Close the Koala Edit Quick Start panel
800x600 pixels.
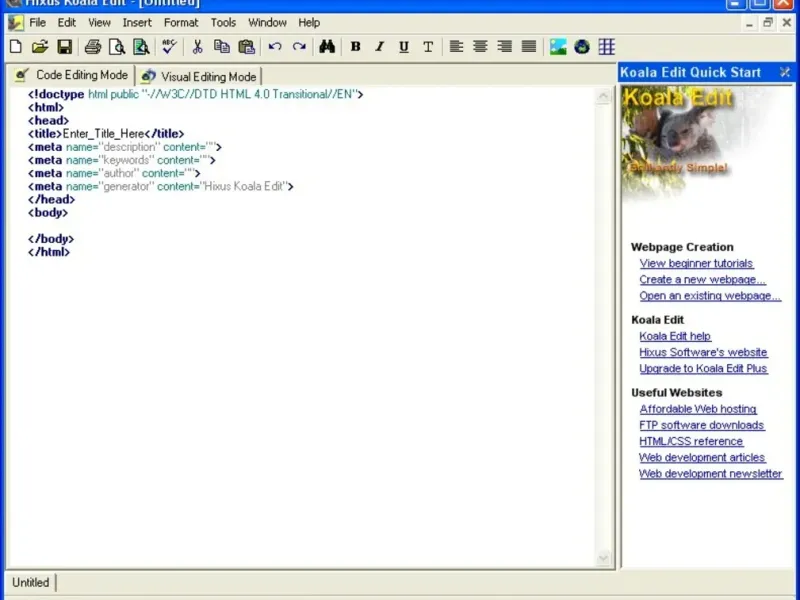(785, 72)
